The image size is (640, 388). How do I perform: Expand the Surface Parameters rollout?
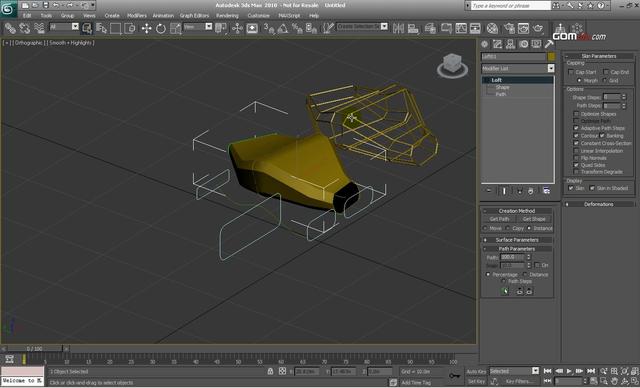(517, 240)
